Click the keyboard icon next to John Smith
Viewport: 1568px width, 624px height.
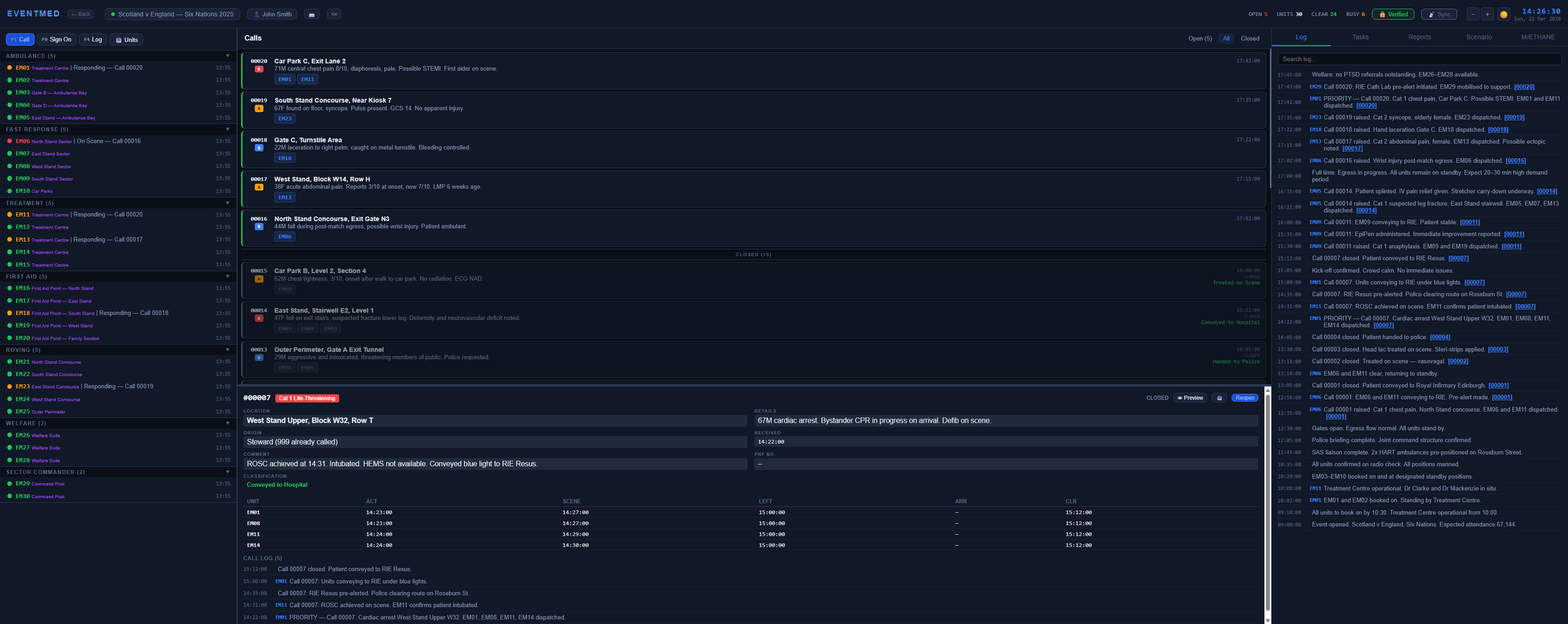pos(311,13)
